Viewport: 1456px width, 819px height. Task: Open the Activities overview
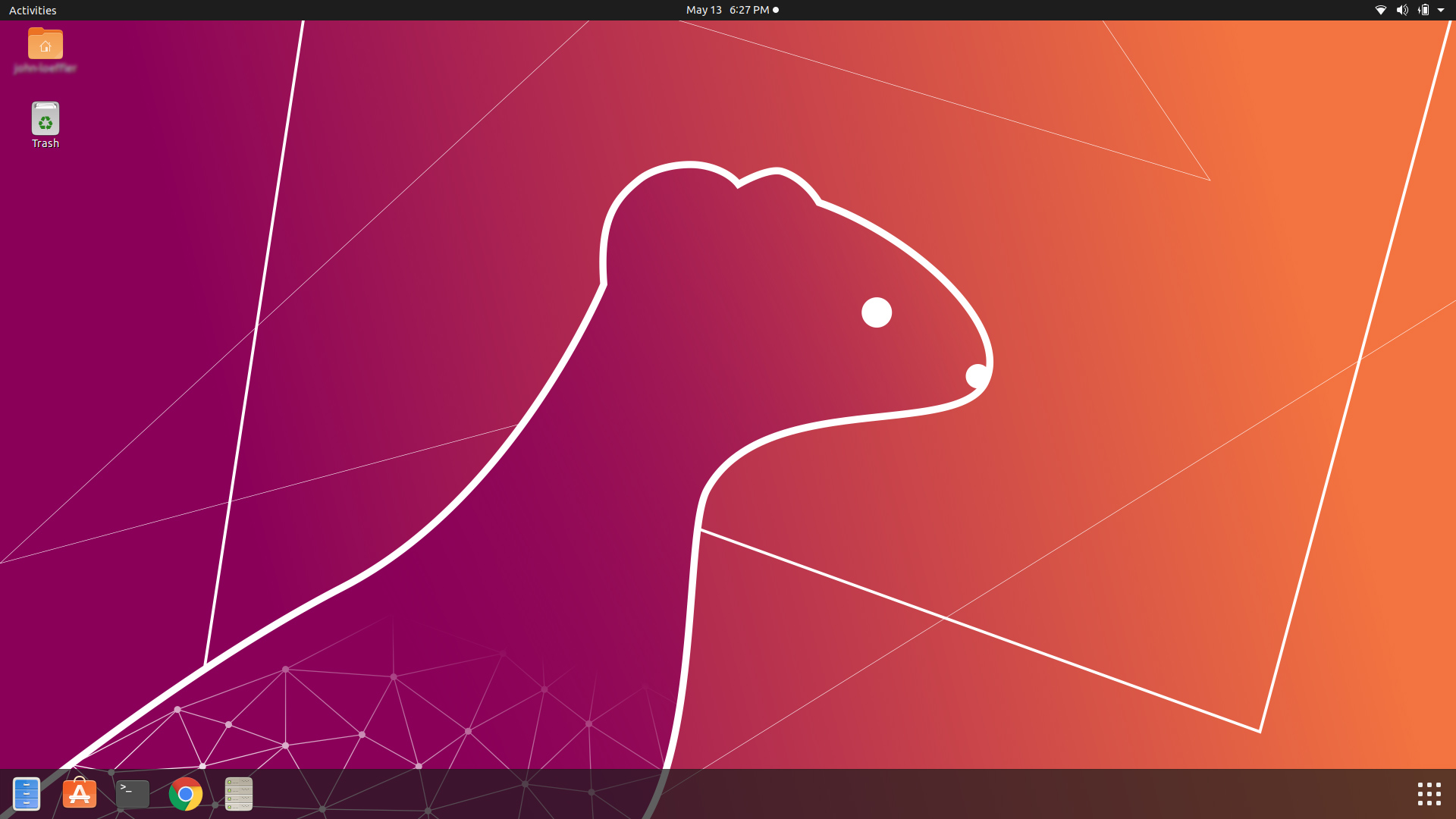[x=32, y=10]
